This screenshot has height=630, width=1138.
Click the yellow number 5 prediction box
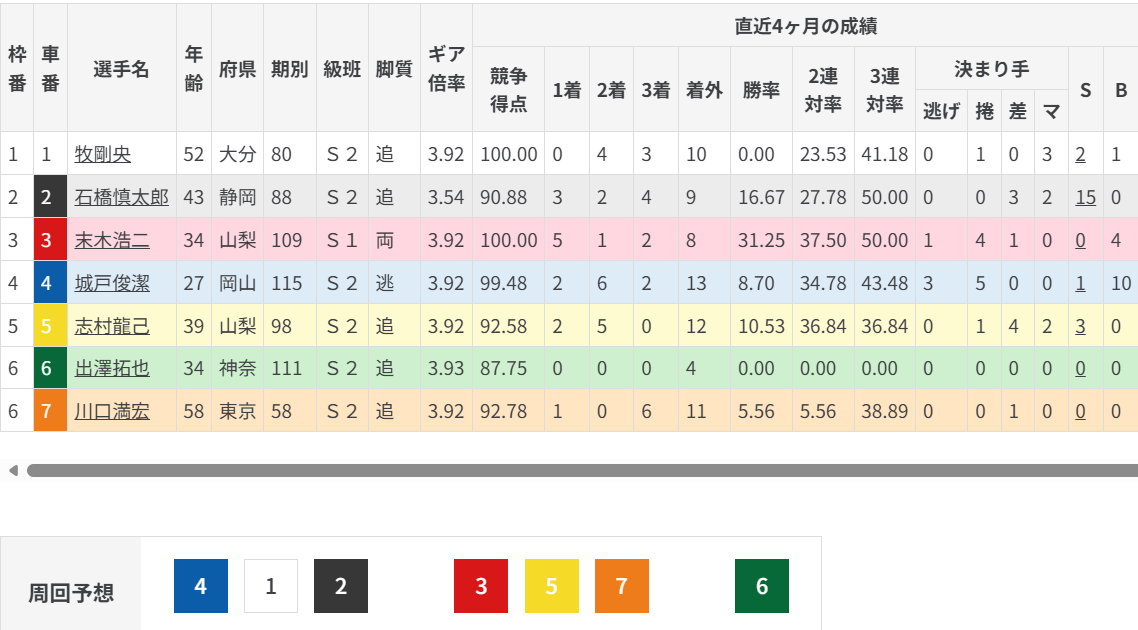tap(551, 586)
